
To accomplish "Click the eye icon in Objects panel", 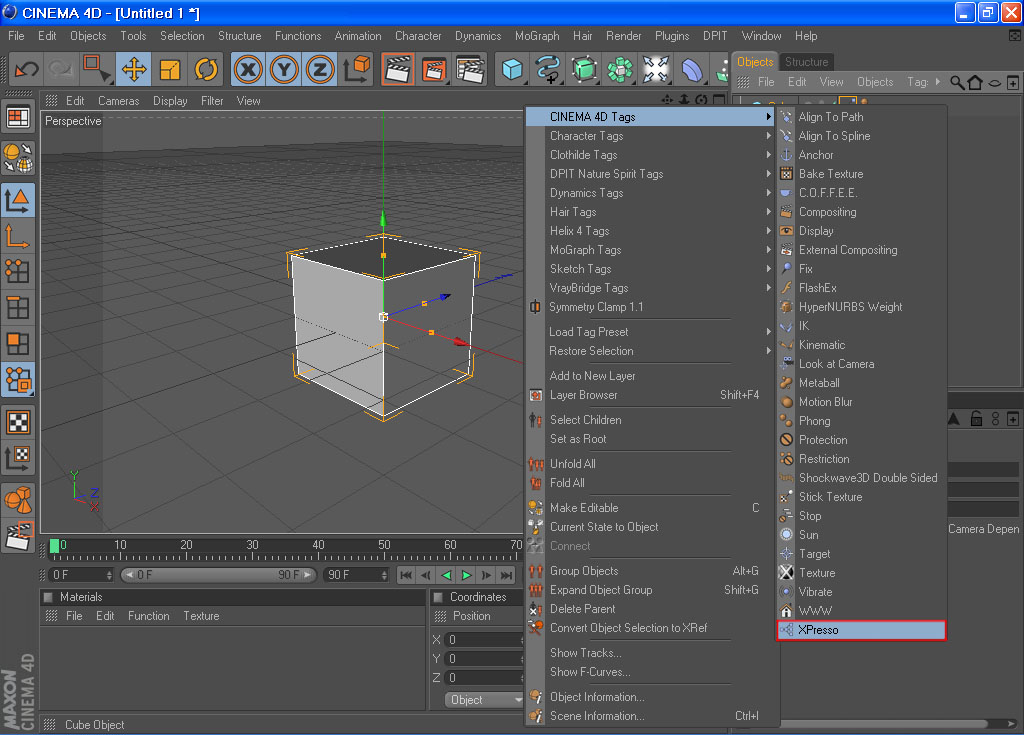I will tap(994, 83).
